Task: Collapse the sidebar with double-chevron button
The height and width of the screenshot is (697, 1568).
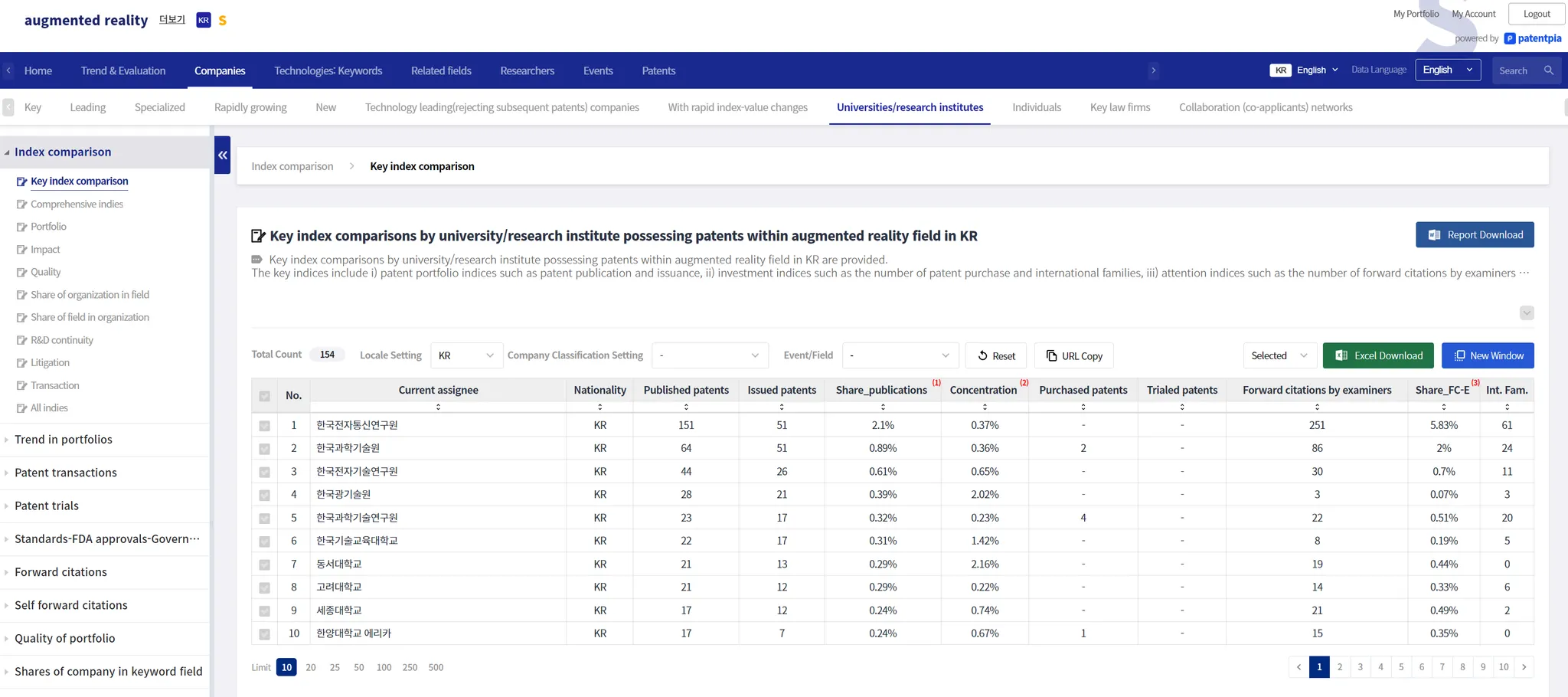Action: (x=223, y=155)
